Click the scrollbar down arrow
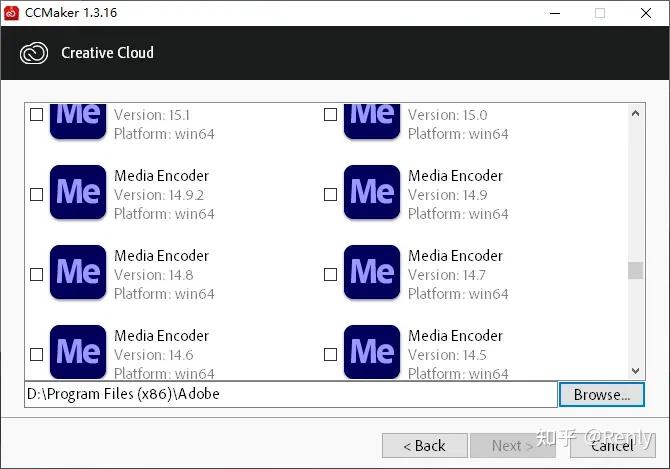 pyautogui.click(x=635, y=371)
